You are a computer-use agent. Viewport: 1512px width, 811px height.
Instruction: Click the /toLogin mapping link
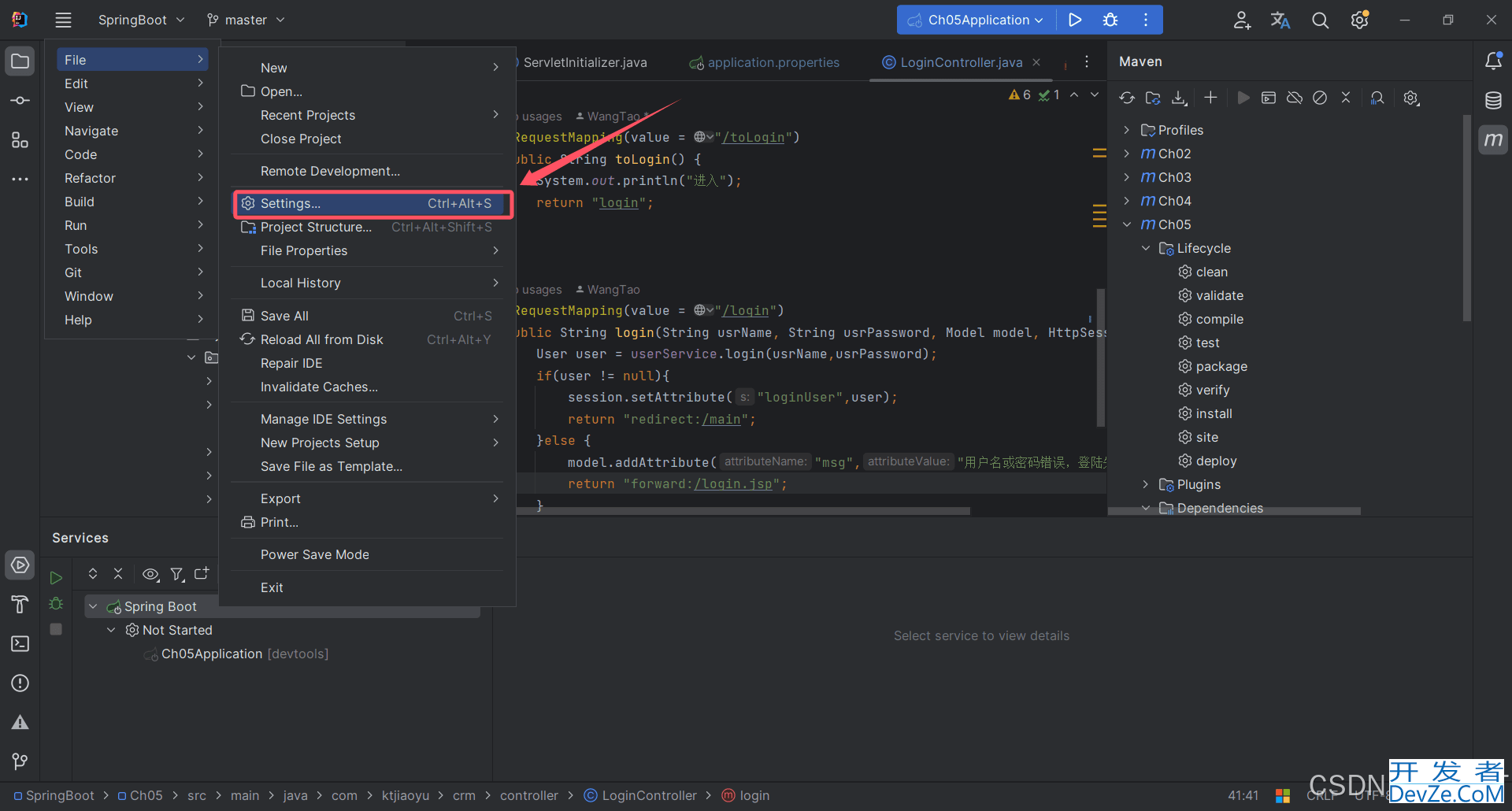[x=754, y=137]
